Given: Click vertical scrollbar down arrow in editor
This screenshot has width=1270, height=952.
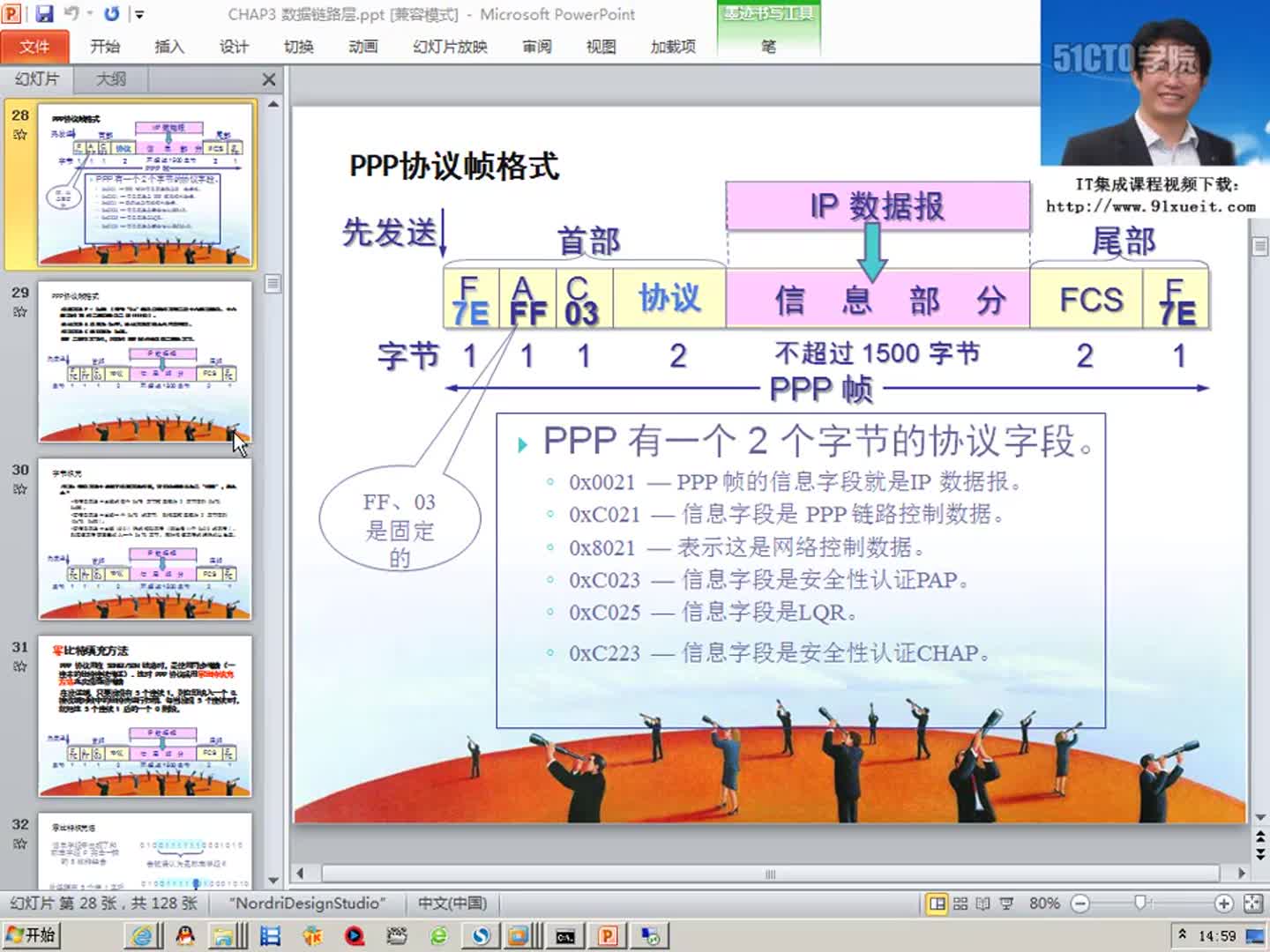Looking at the screenshot, I should point(1260,818).
